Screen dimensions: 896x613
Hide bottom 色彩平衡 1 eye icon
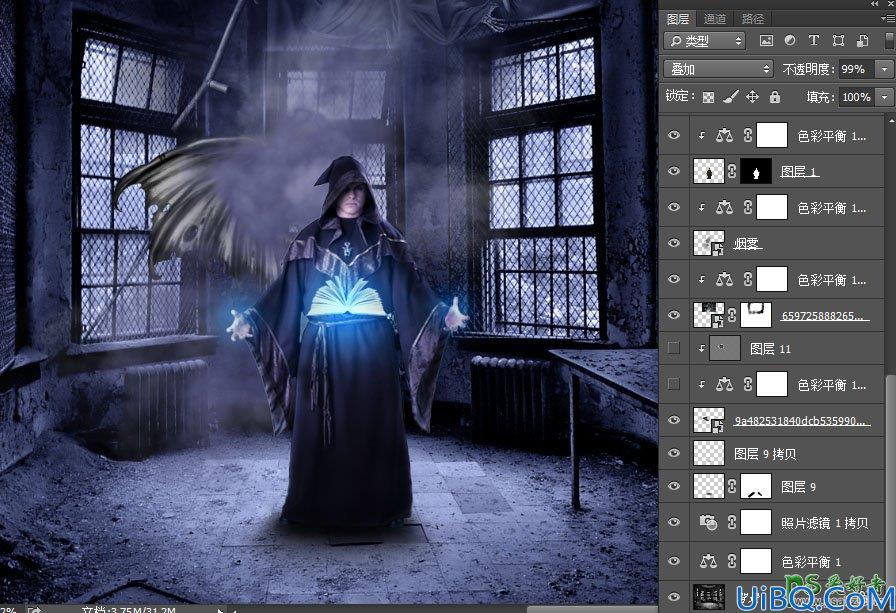point(674,561)
